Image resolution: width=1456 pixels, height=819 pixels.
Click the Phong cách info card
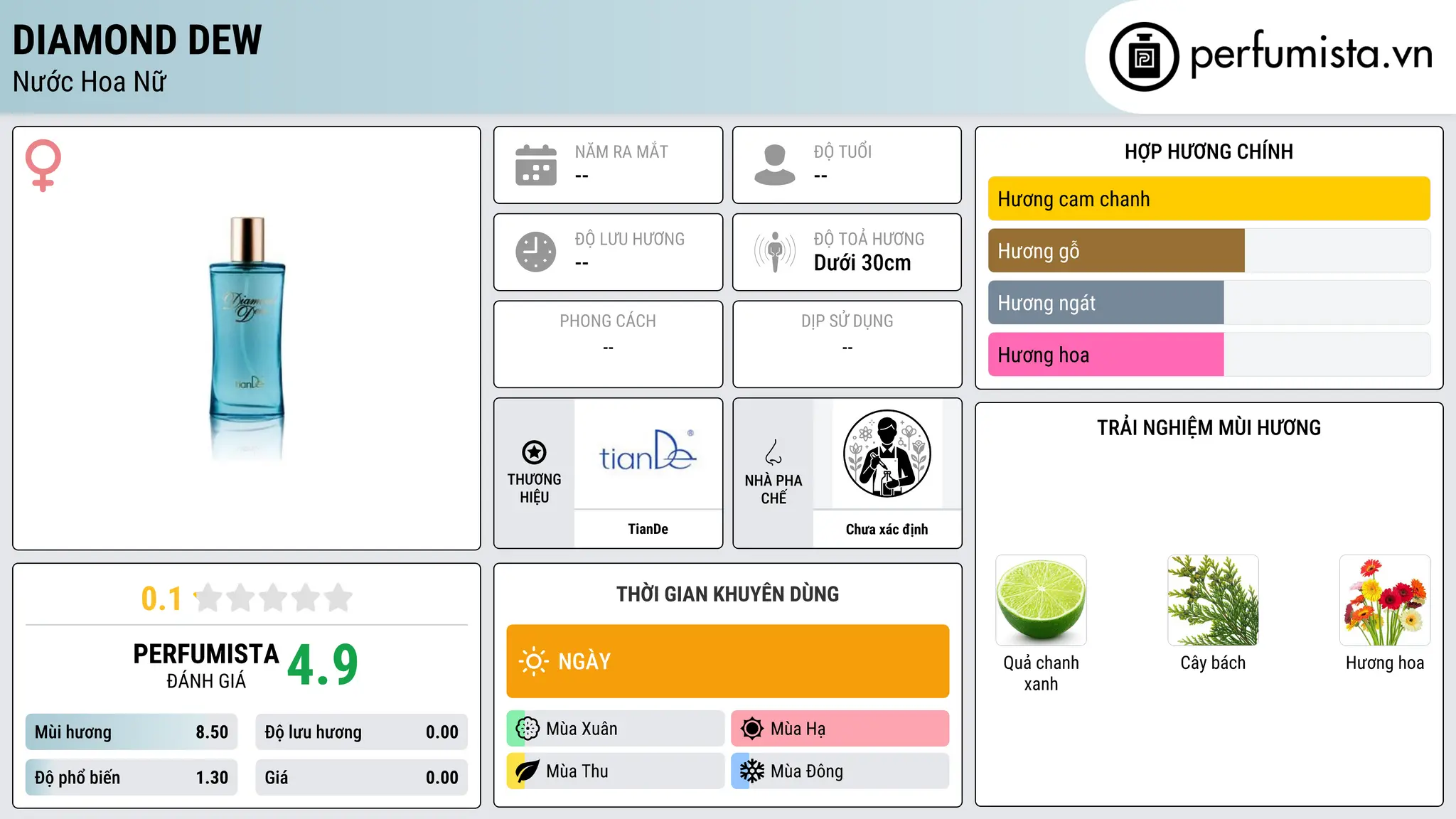point(608,344)
